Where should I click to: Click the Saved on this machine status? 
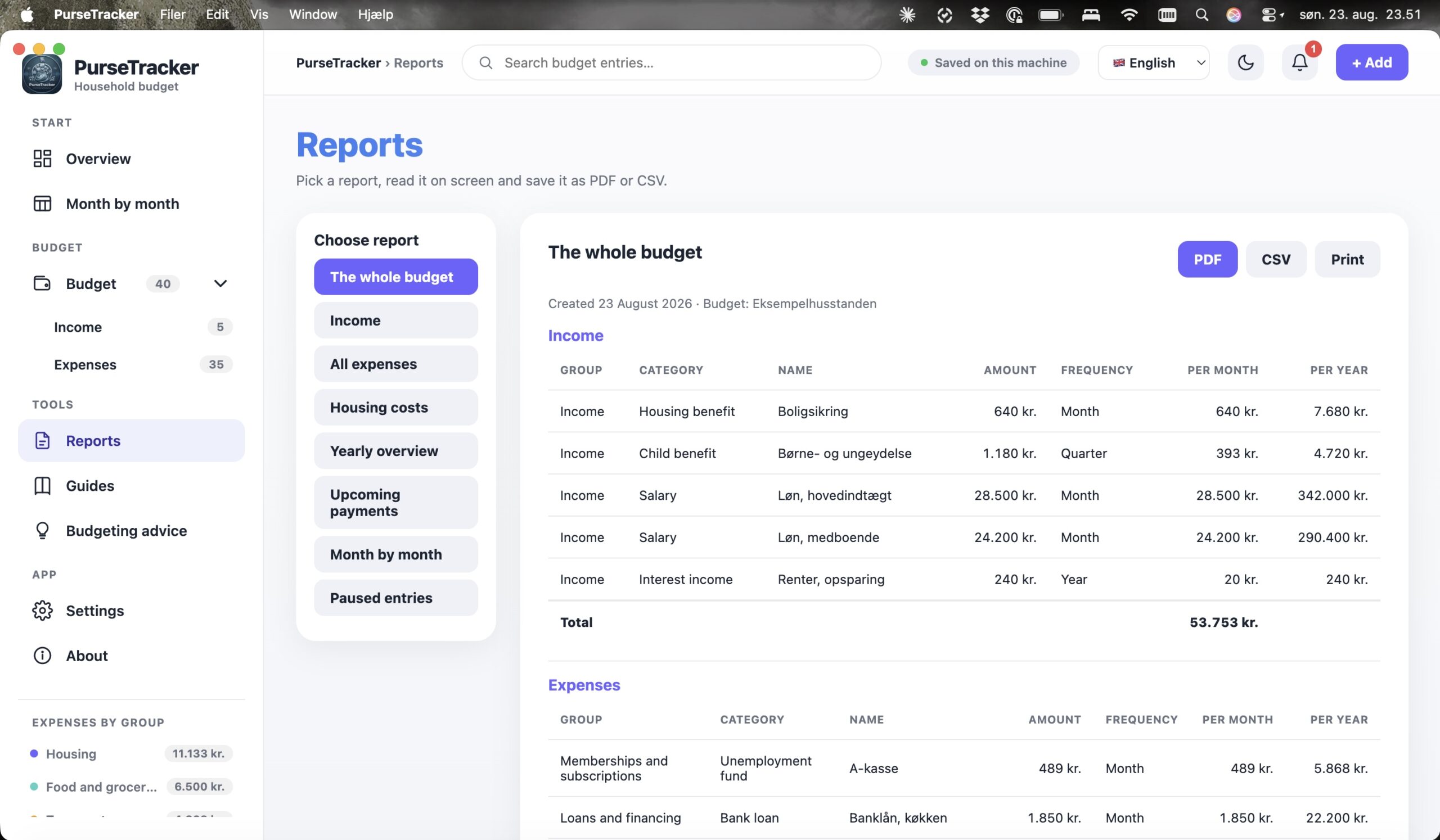pos(994,63)
